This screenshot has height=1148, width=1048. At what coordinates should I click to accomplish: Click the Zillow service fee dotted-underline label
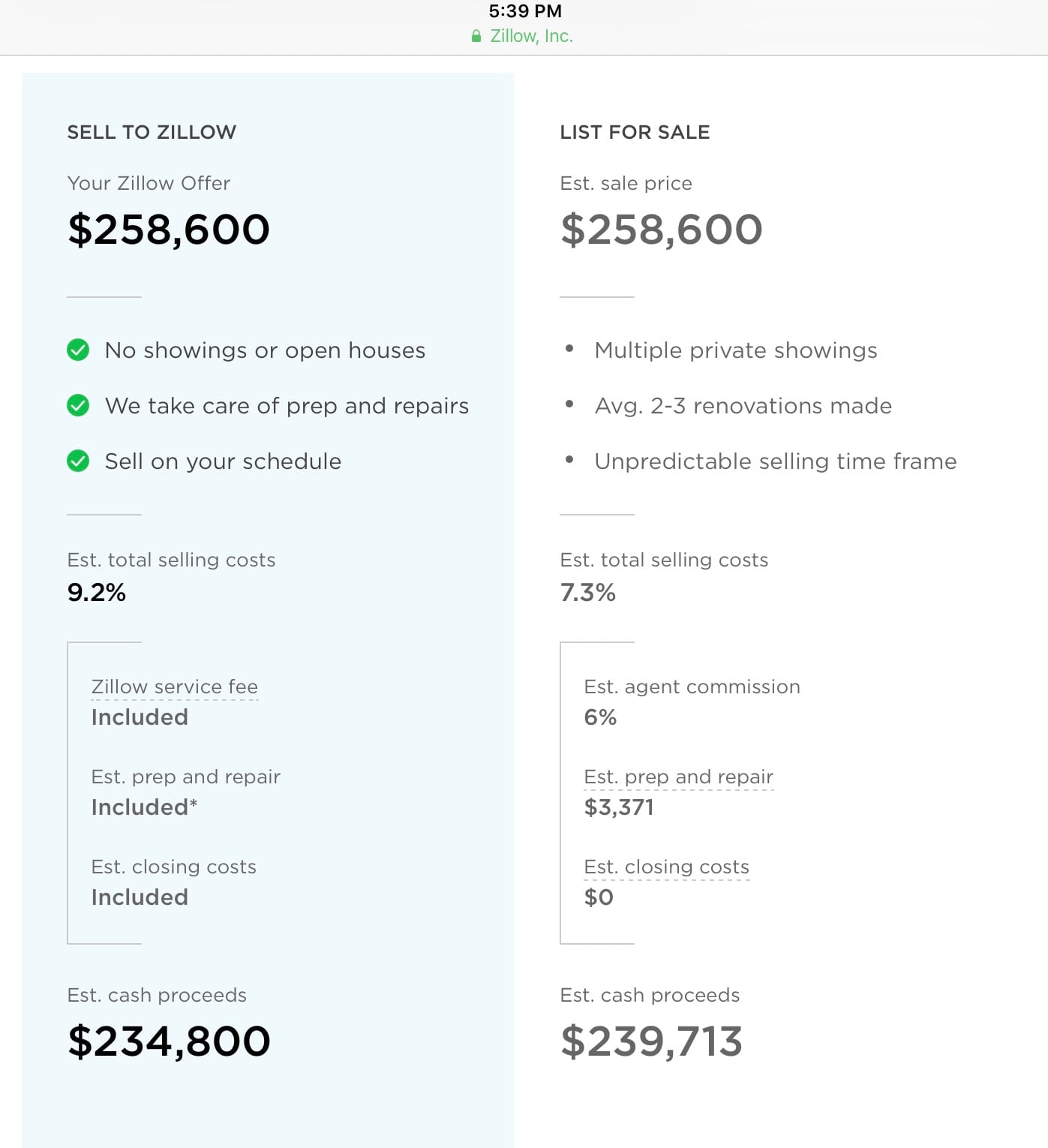coord(174,687)
